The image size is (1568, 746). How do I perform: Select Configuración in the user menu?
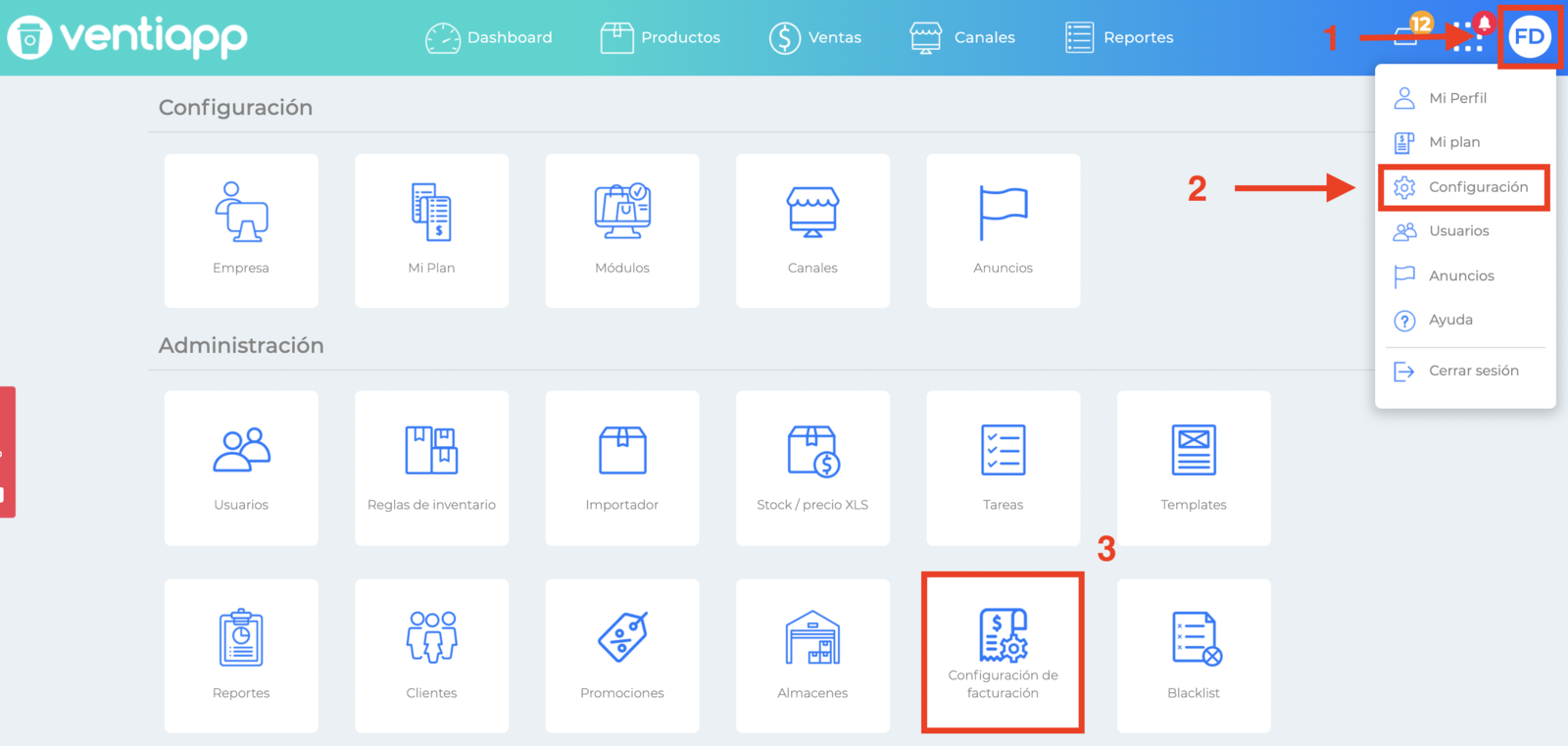[x=1463, y=187]
